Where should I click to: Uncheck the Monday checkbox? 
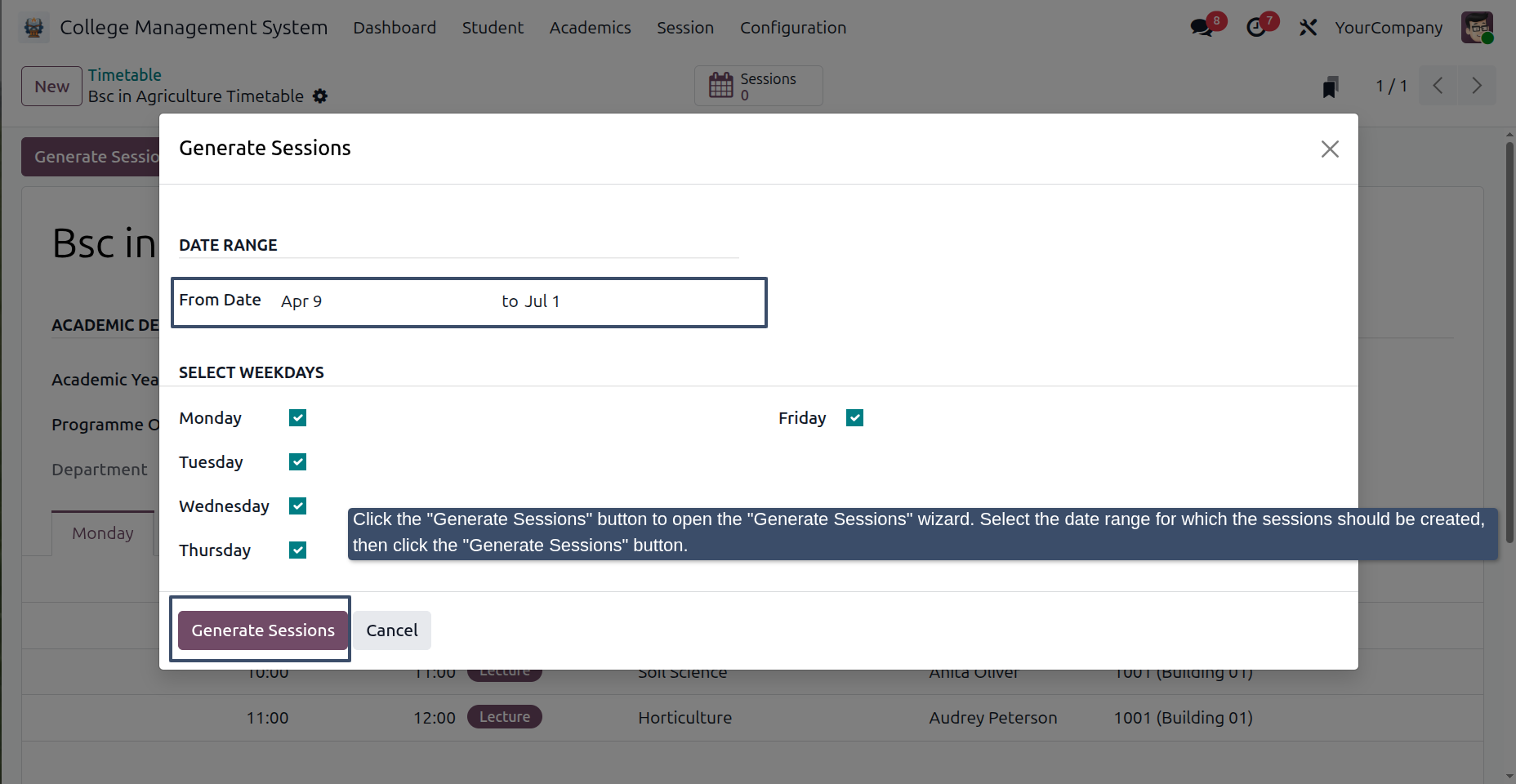tap(298, 418)
